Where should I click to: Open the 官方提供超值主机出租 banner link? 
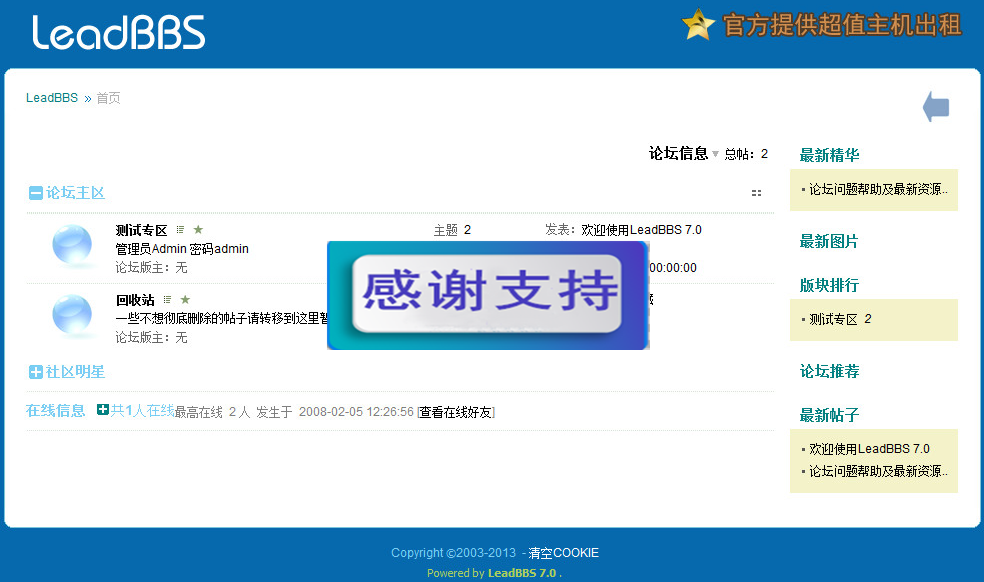(x=842, y=25)
